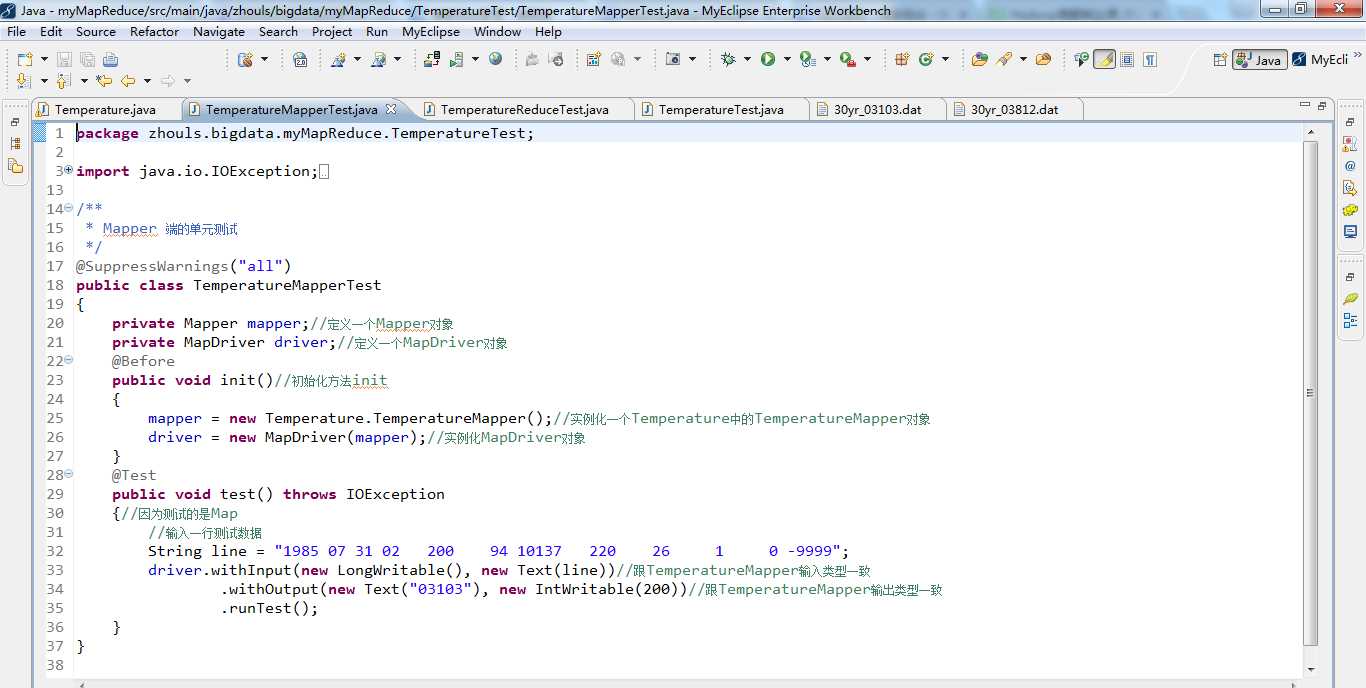1366x688 pixels.
Task: Click the class name TemperatureMapperTest in code
Action: click(287, 285)
